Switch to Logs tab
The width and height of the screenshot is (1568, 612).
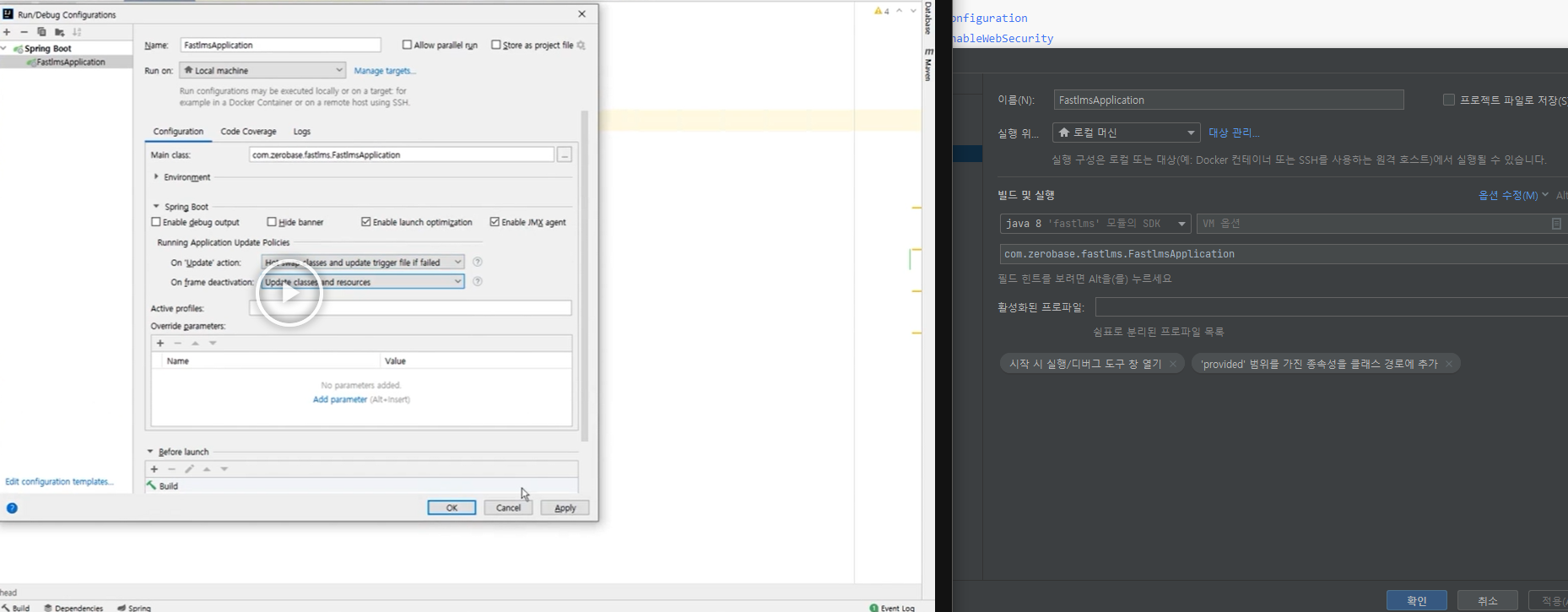302,132
